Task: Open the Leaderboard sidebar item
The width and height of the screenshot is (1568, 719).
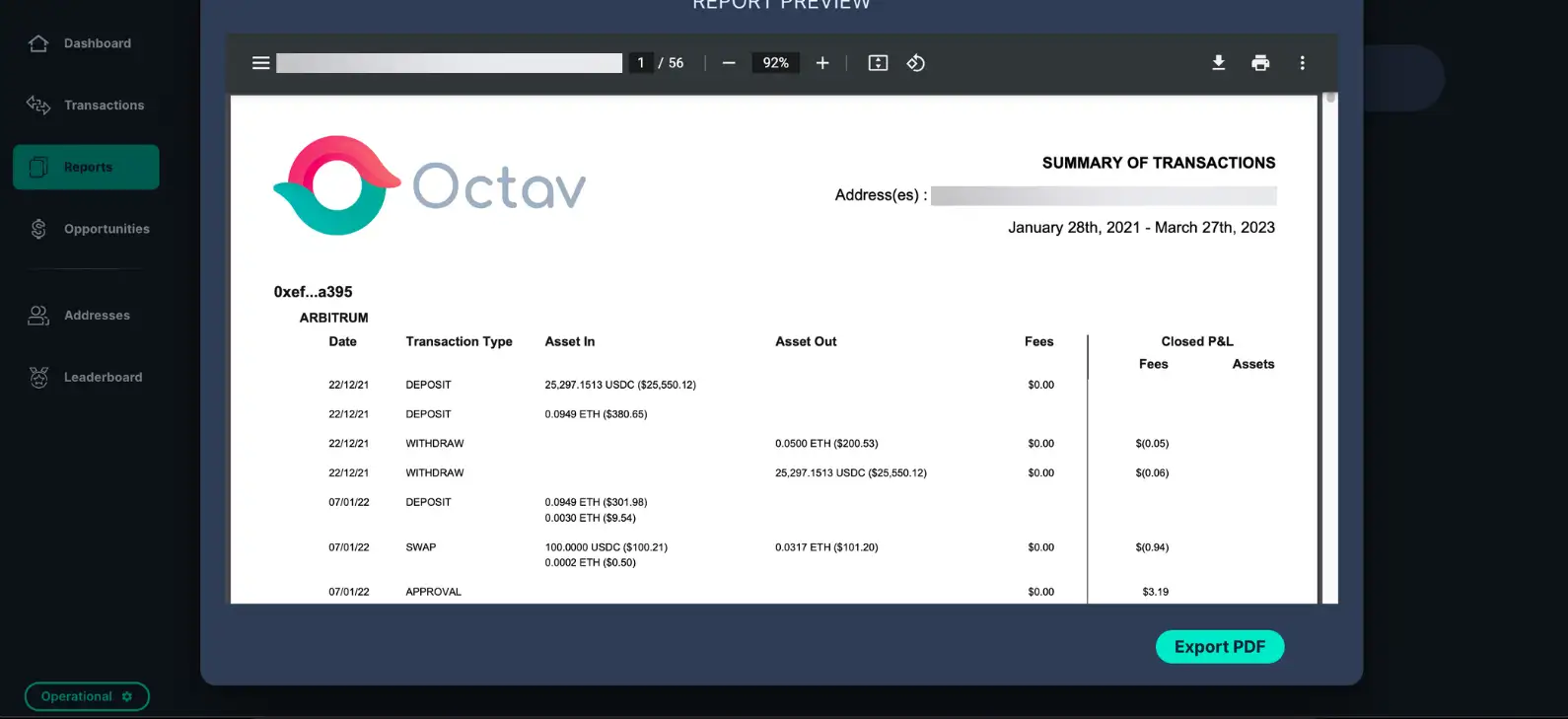Action: (103, 377)
